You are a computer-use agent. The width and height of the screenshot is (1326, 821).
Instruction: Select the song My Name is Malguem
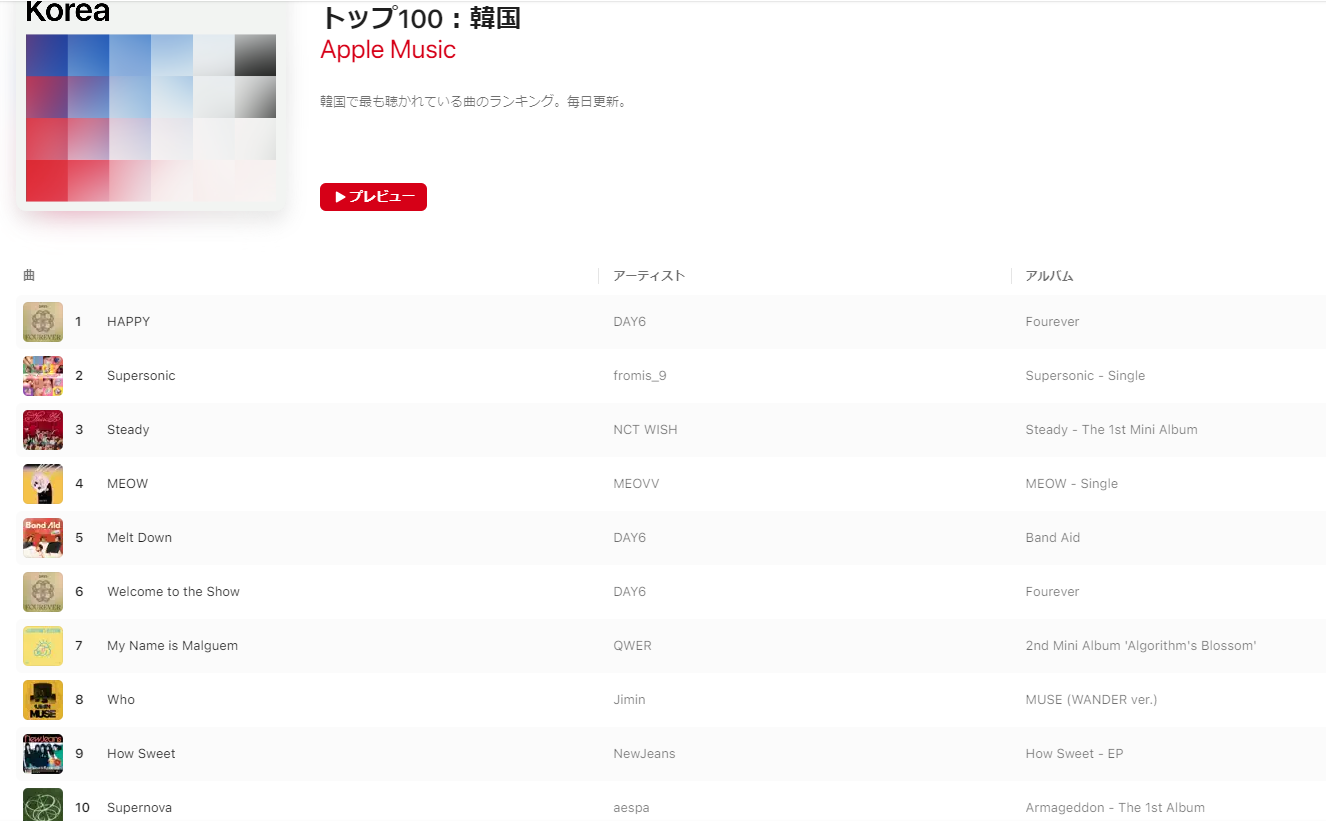172,646
